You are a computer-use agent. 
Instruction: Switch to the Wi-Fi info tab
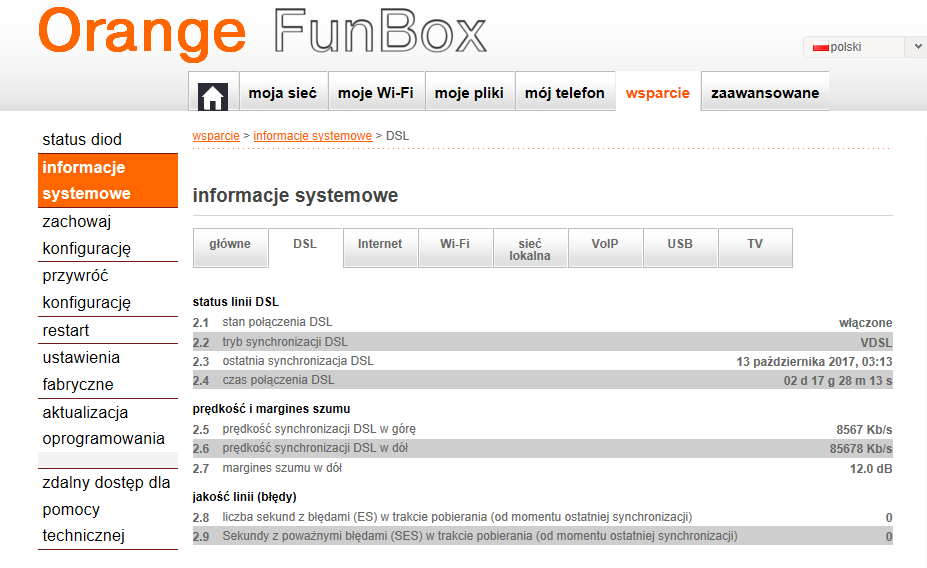click(x=455, y=248)
